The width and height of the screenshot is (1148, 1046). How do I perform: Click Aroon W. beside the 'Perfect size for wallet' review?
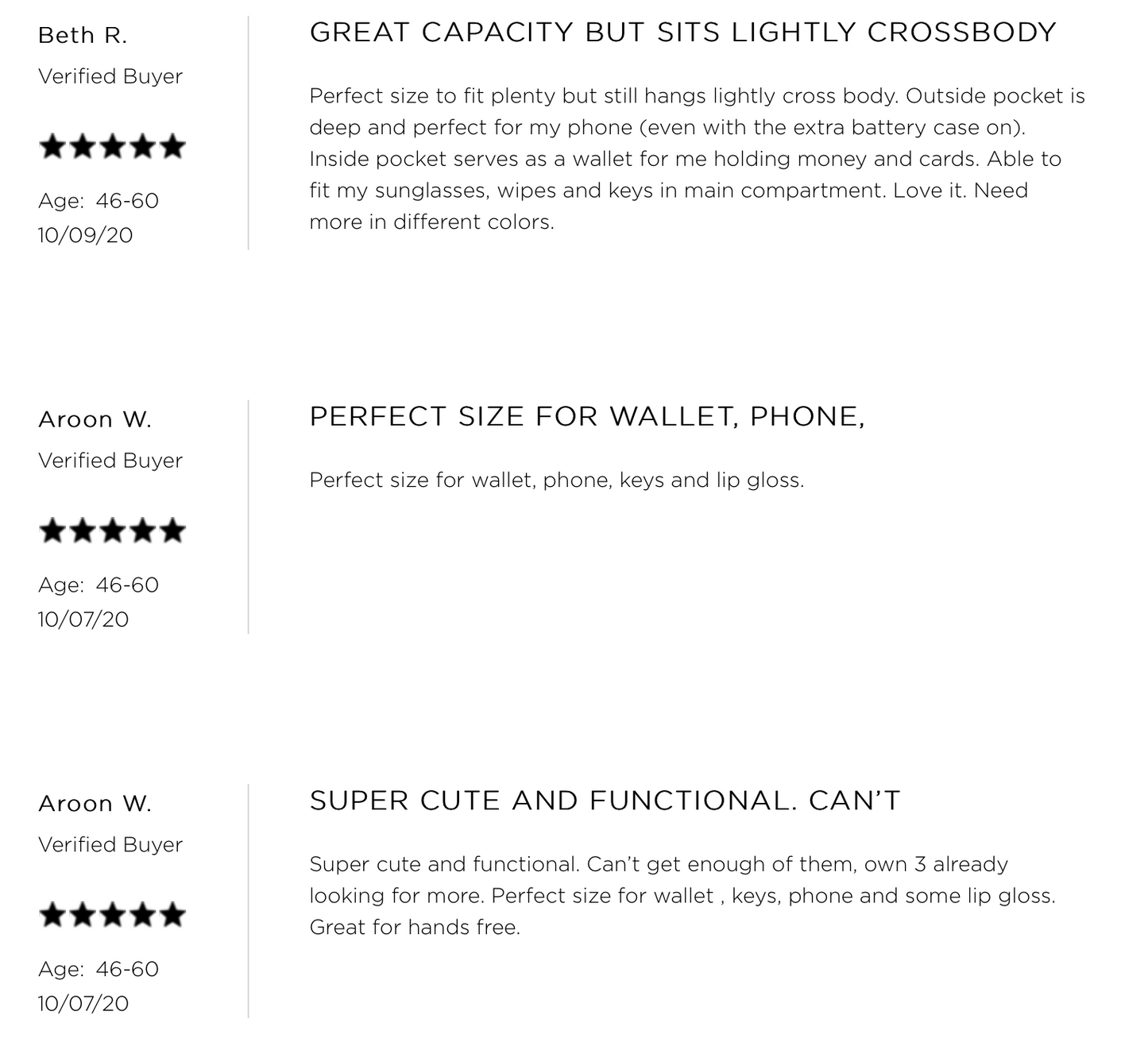[x=95, y=419]
